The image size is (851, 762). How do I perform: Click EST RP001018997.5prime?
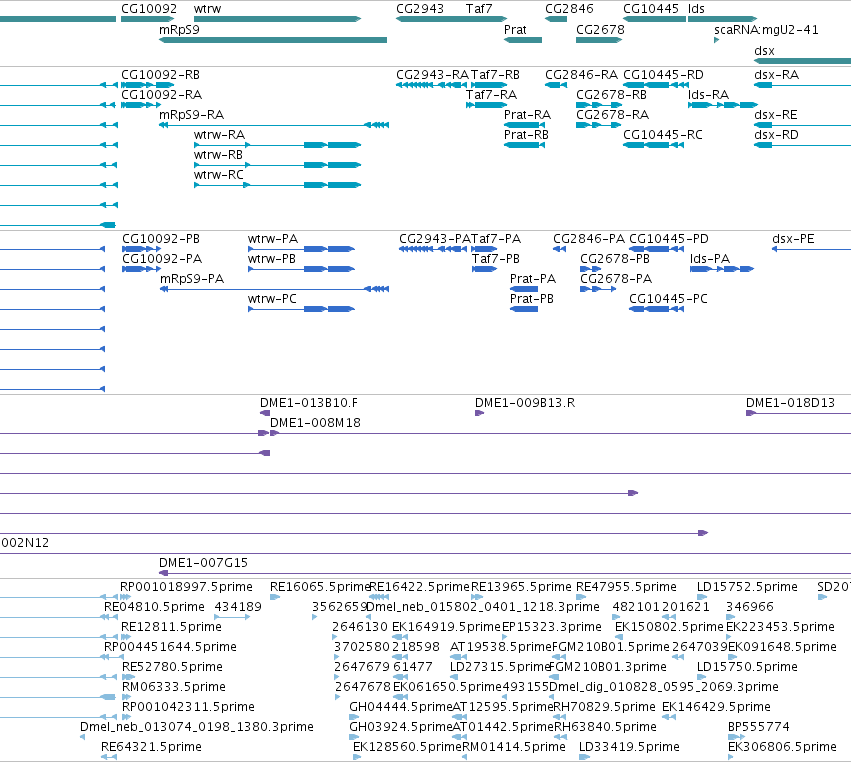point(126,597)
